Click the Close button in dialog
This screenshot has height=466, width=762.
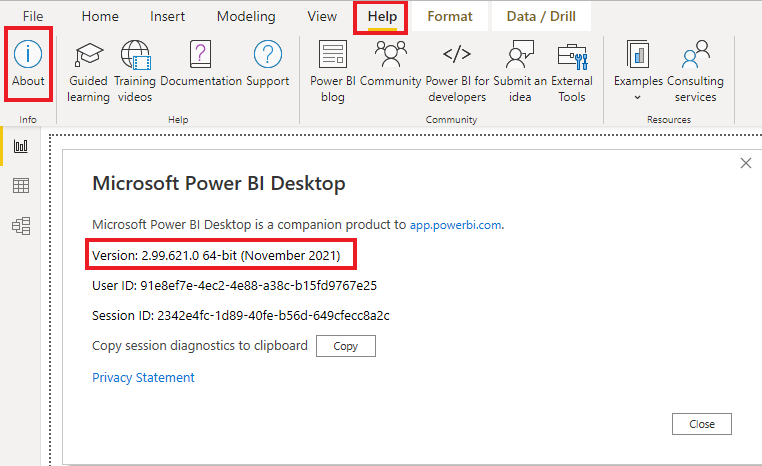[702, 424]
